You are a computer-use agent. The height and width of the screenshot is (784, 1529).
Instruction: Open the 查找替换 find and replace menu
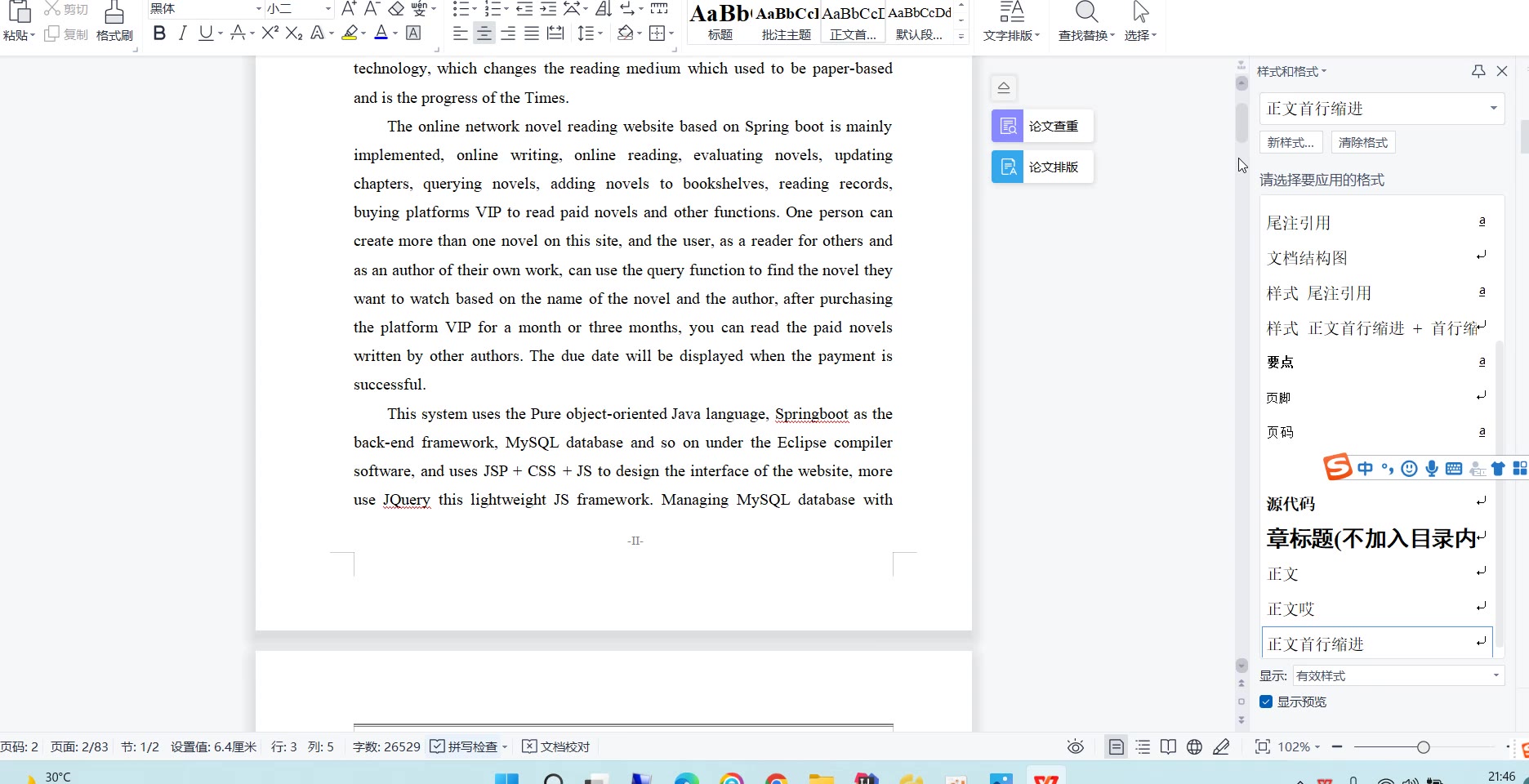click(x=1086, y=22)
